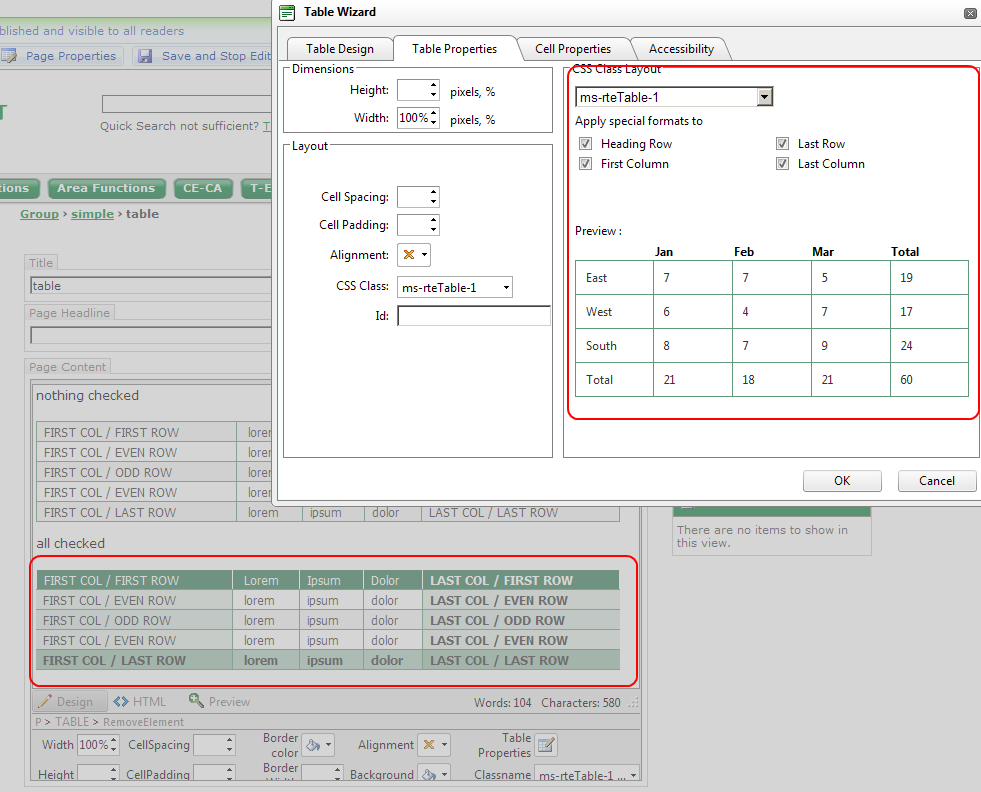The image size is (981, 792).
Task: Click the Cell Padding spinner
Action: point(434,225)
